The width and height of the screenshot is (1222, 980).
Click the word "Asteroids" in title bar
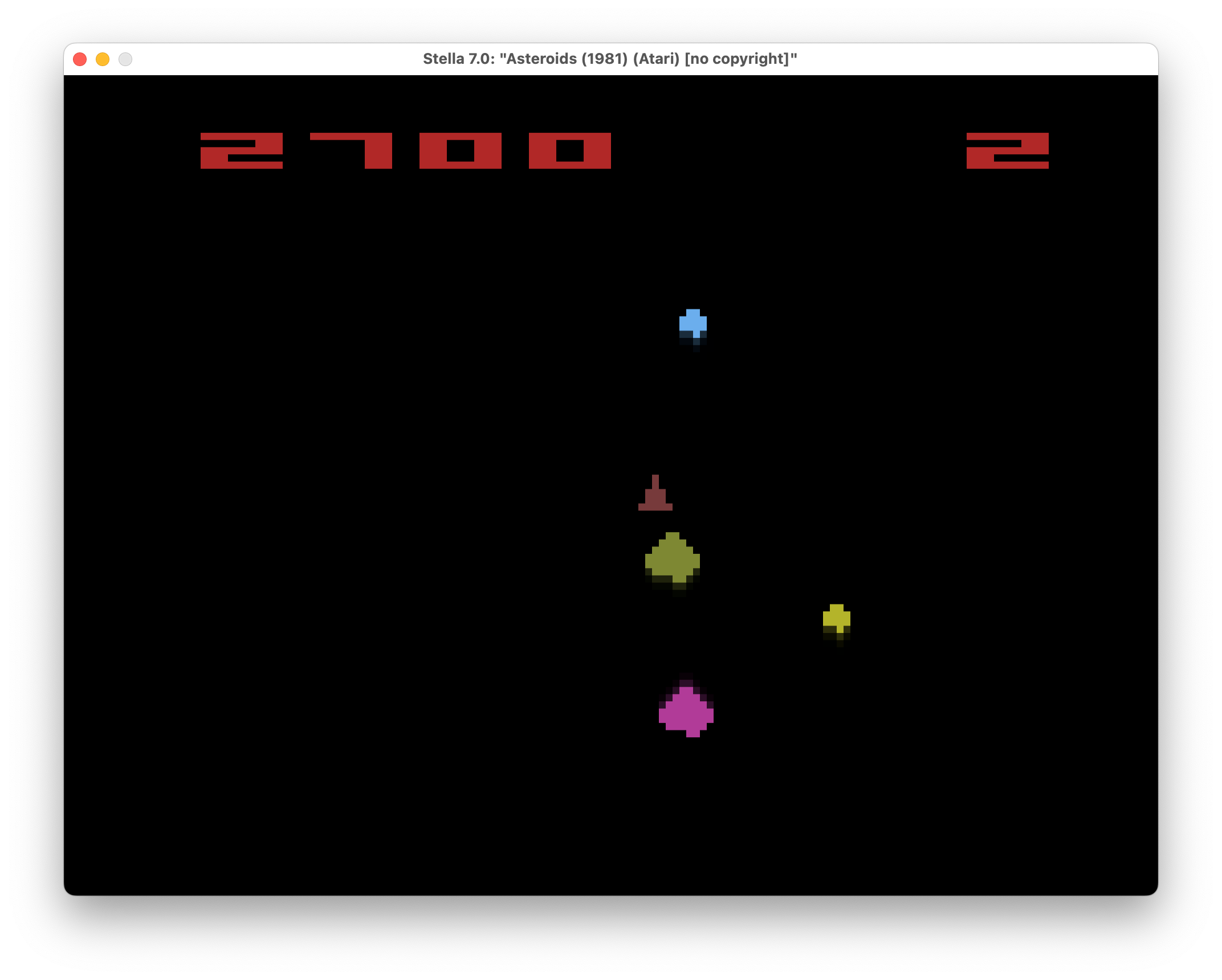pyautogui.click(x=541, y=59)
